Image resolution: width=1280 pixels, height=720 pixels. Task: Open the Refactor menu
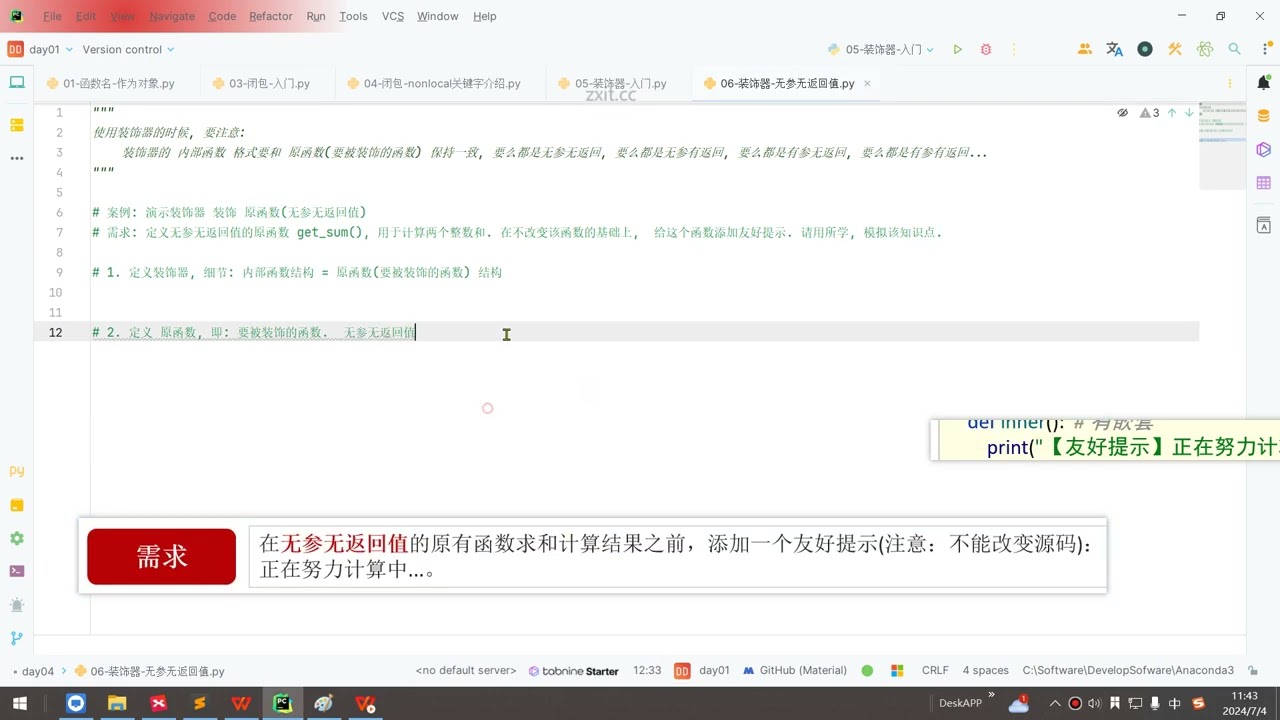pyautogui.click(x=270, y=16)
